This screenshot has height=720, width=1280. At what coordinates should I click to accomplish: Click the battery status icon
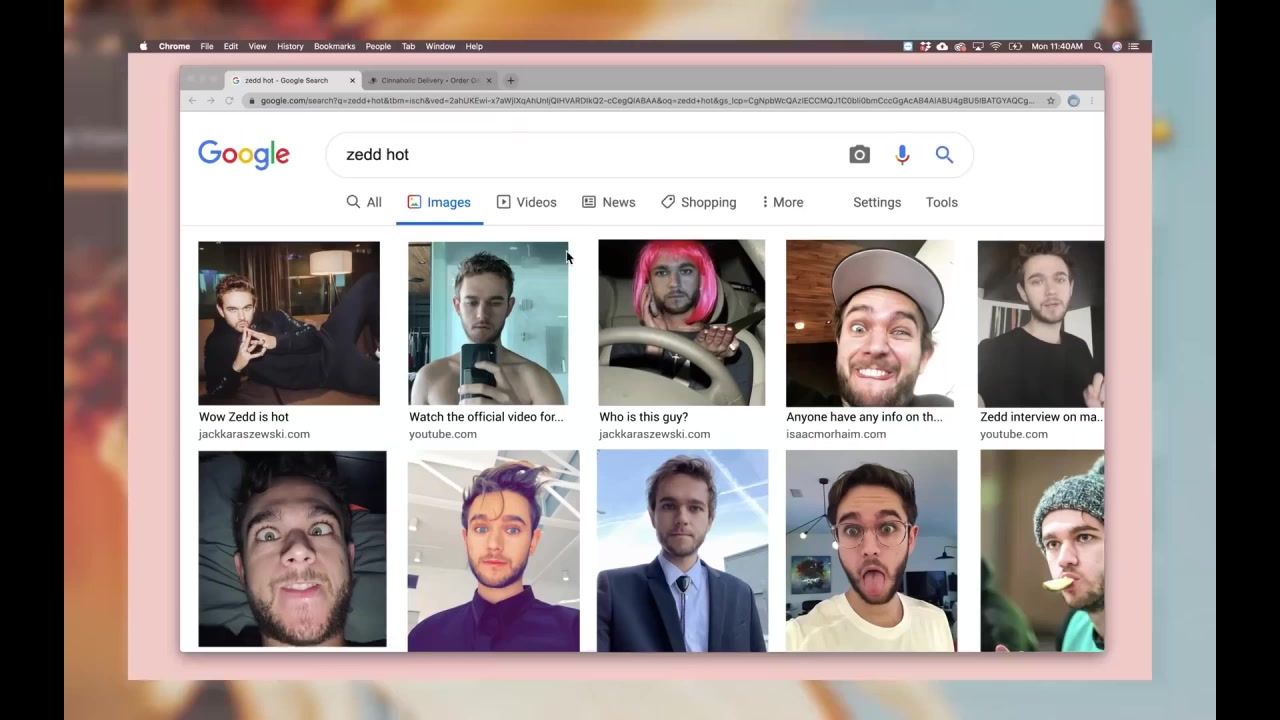point(1015,46)
